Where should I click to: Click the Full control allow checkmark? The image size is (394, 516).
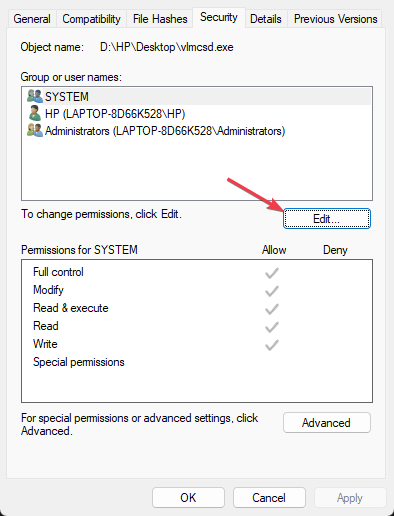(272, 273)
